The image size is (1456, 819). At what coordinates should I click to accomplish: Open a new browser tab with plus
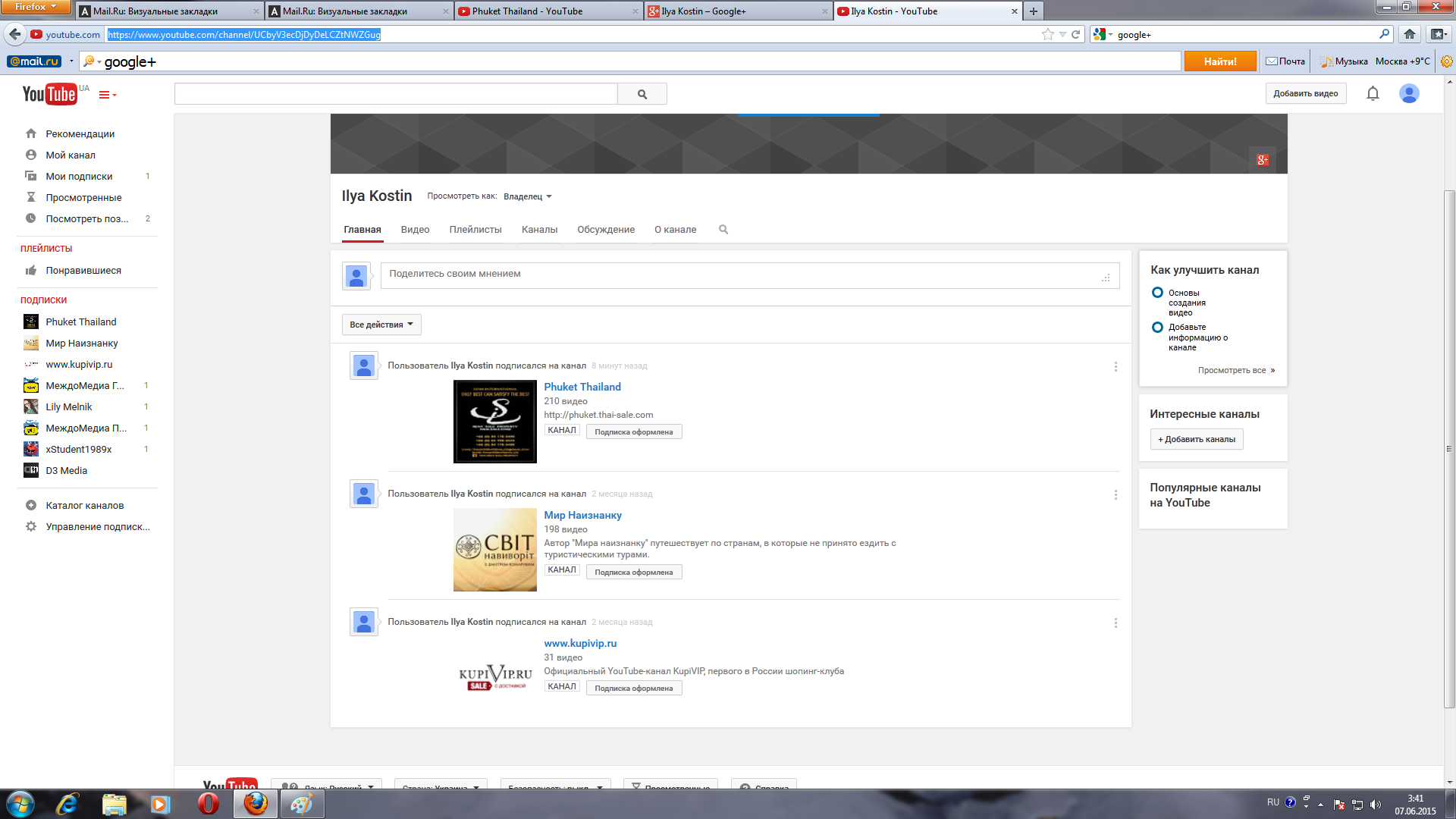coord(1033,11)
